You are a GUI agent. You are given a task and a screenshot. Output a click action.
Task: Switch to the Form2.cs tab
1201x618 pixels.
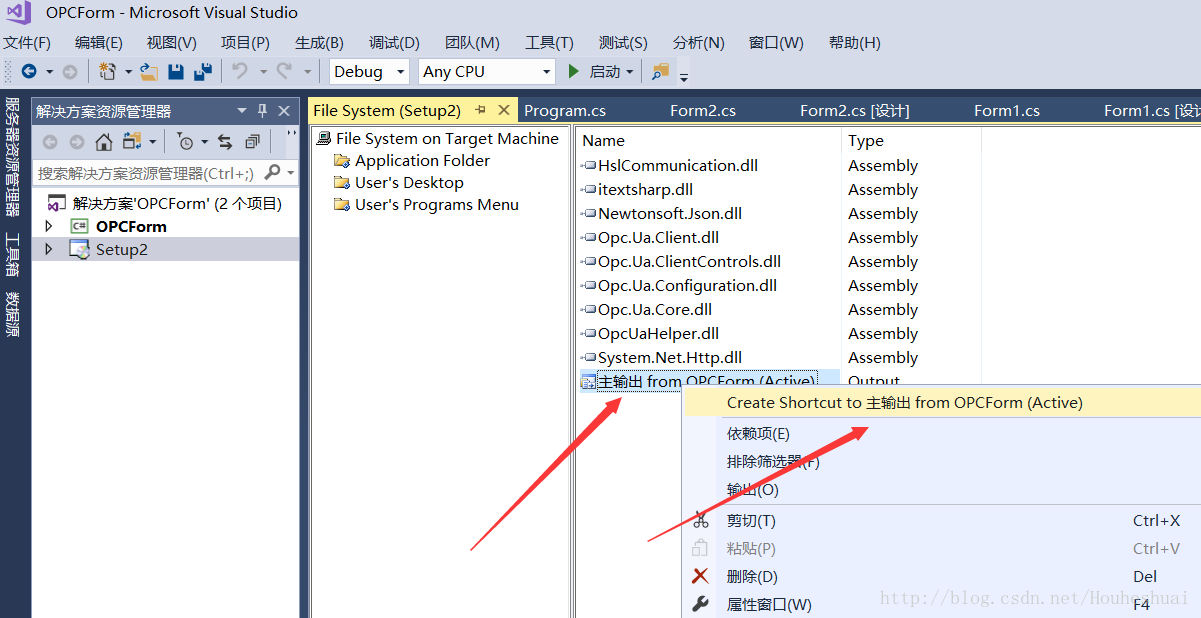coord(703,110)
